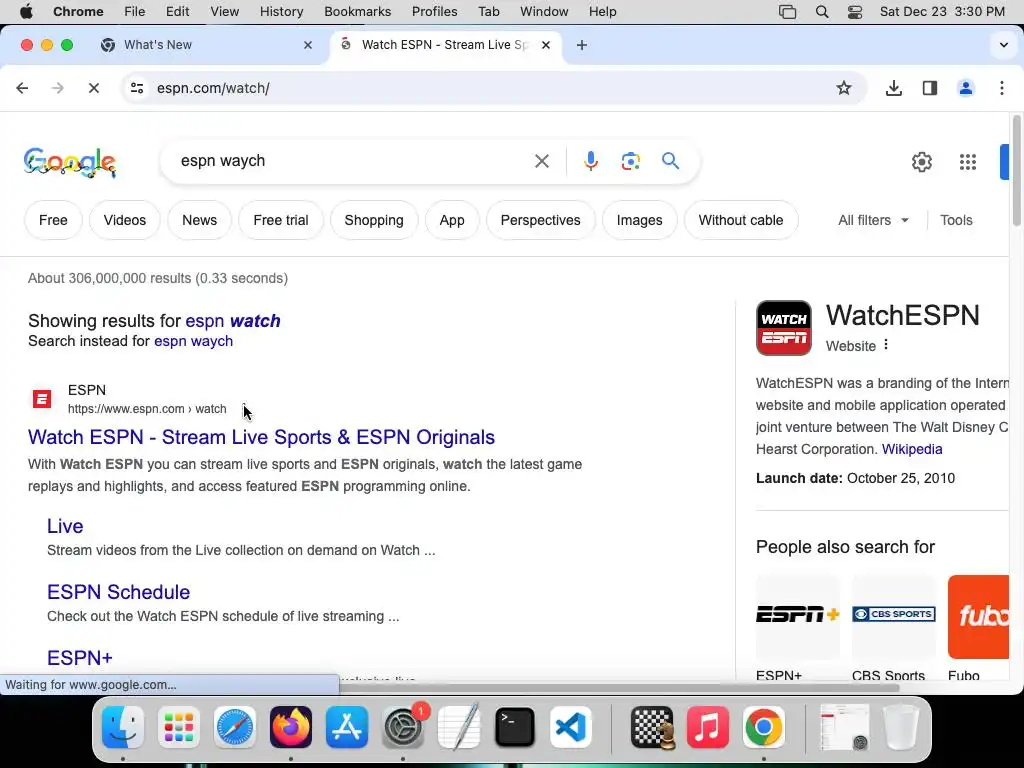
Task: Open the Bookmarks menu
Action: pyautogui.click(x=357, y=12)
